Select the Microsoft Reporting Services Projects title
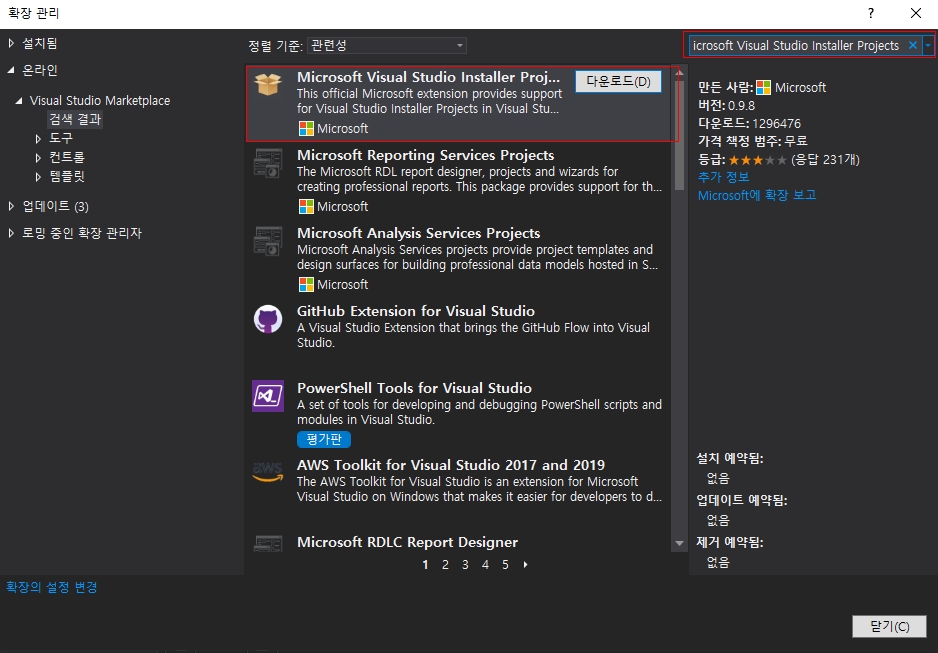938x653 pixels. 425,155
